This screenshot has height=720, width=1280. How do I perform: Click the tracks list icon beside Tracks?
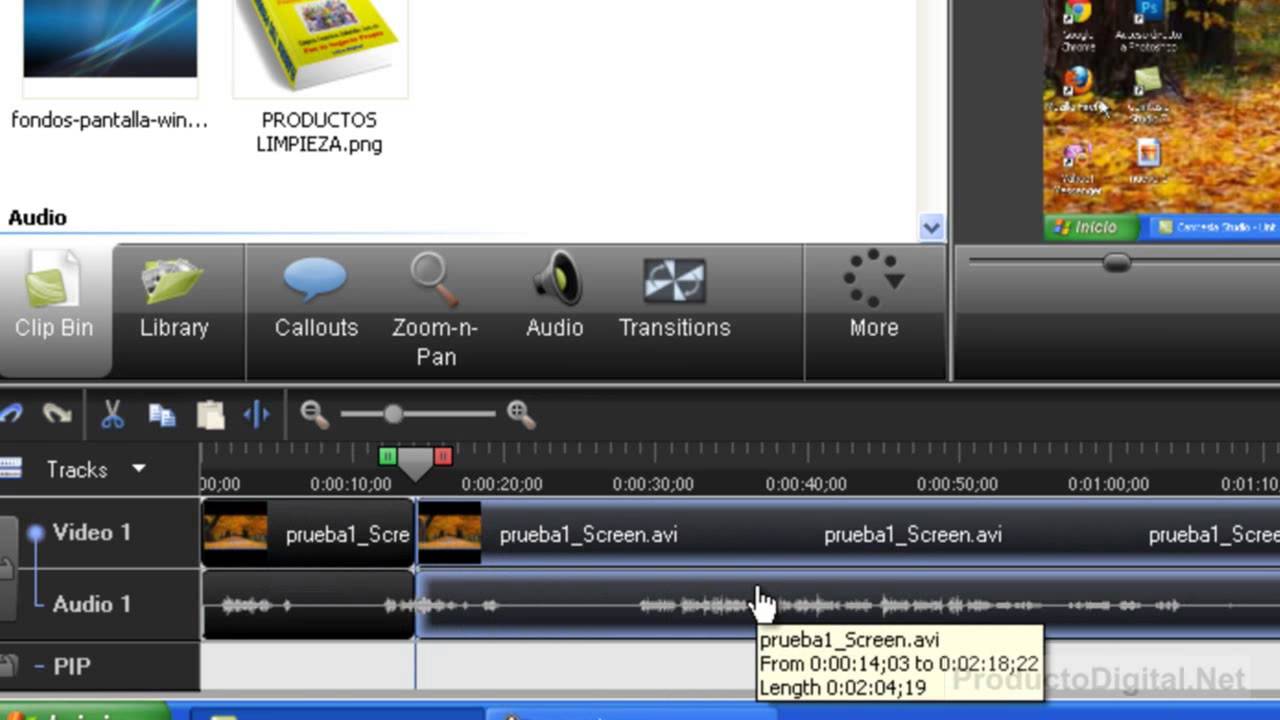[11, 468]
